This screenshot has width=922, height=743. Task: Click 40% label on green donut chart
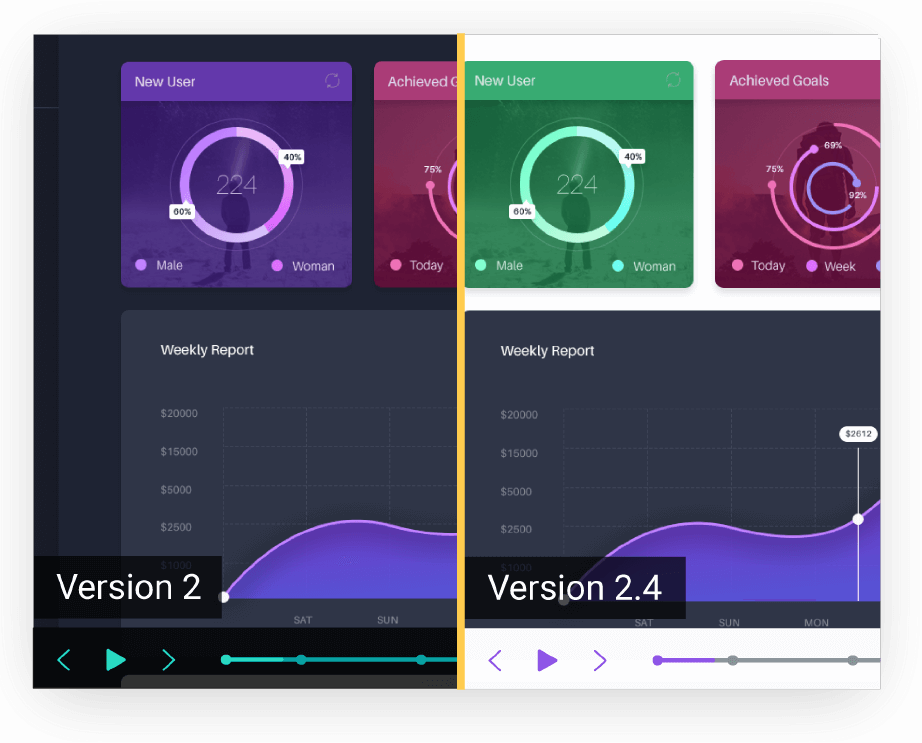(x=633, y=156)
